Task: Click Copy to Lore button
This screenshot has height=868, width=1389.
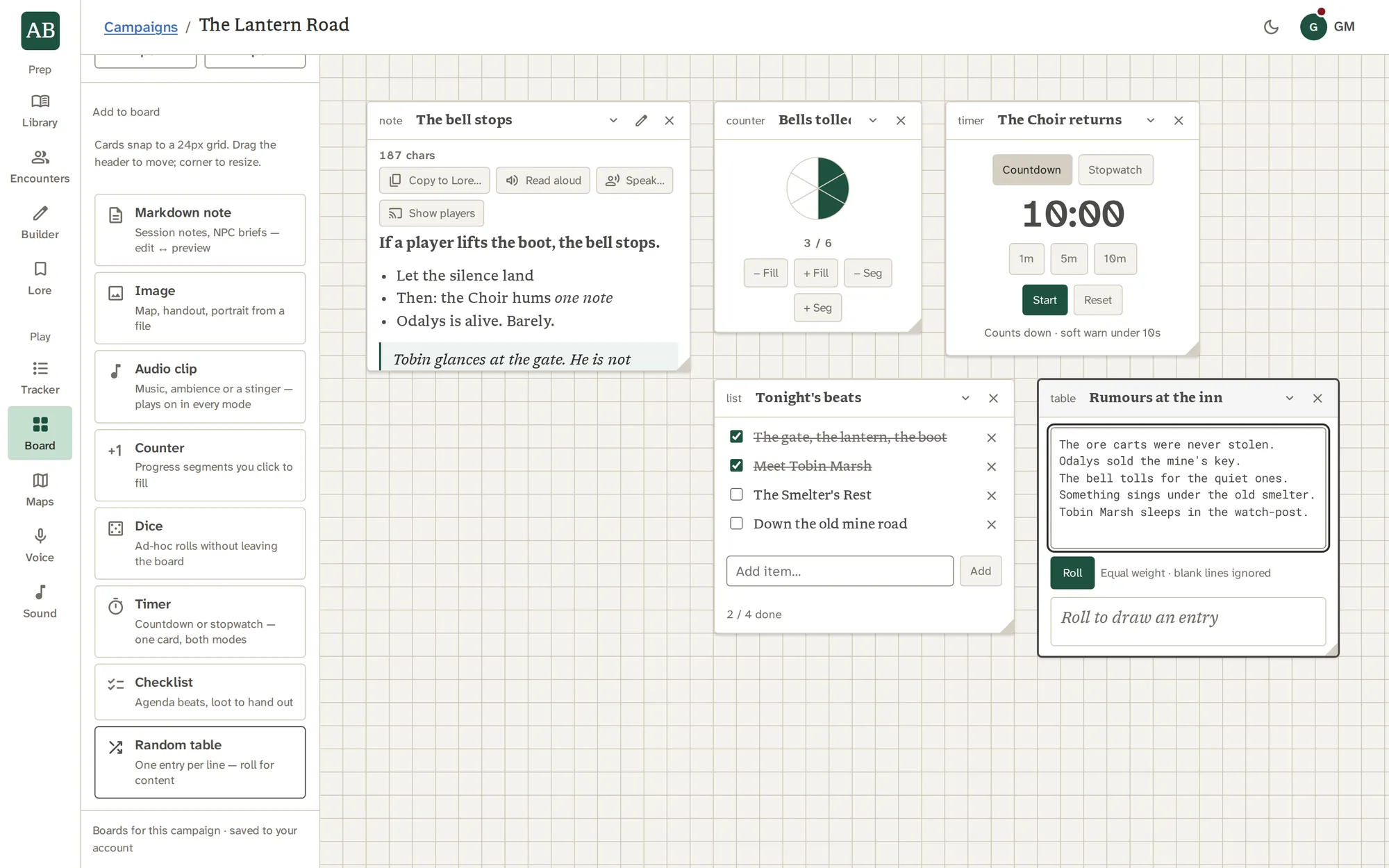Action: pyautogui.click(x=435, y=181)
